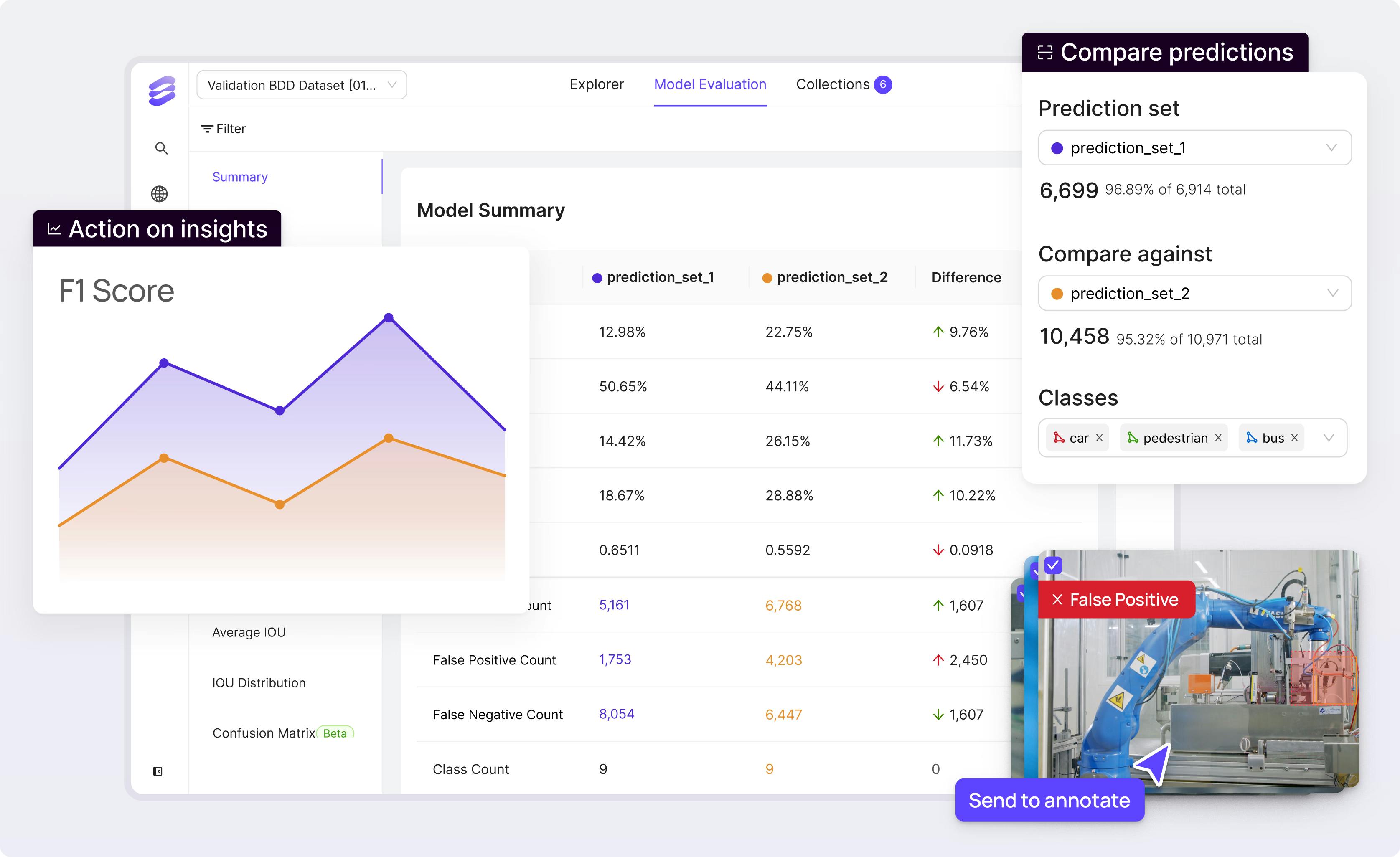Click the app logo in sidebar
Screen dimensions: 1400x857
coord(163,91)
